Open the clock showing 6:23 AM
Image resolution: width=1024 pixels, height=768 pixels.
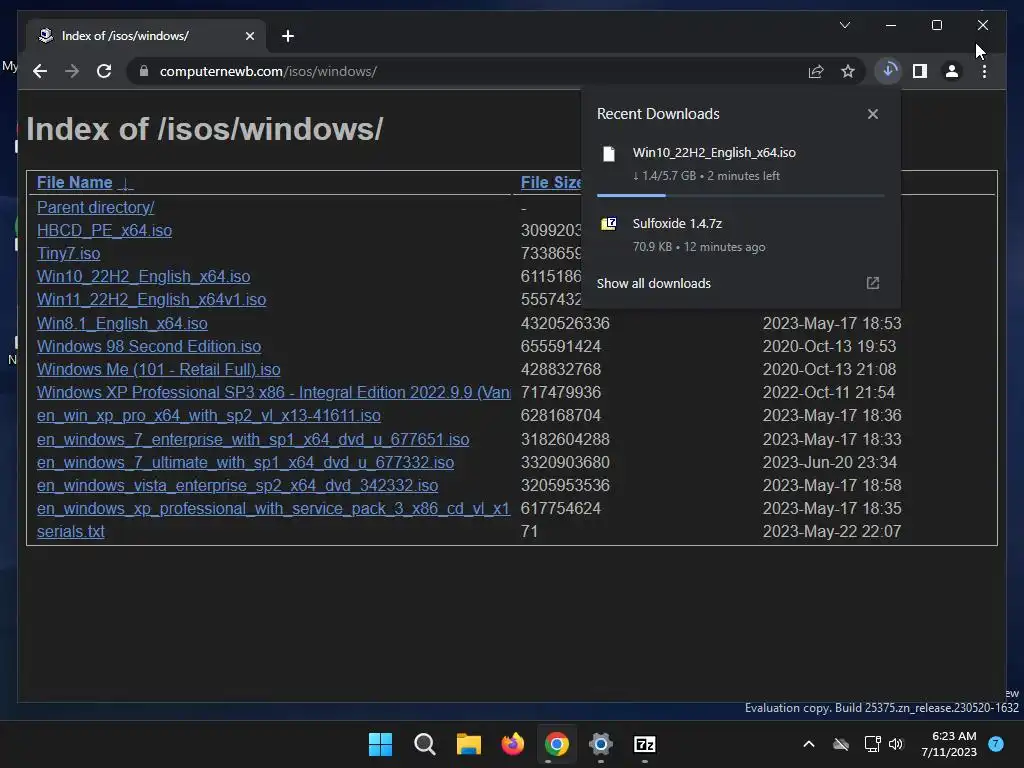click(x=949, y=744)
